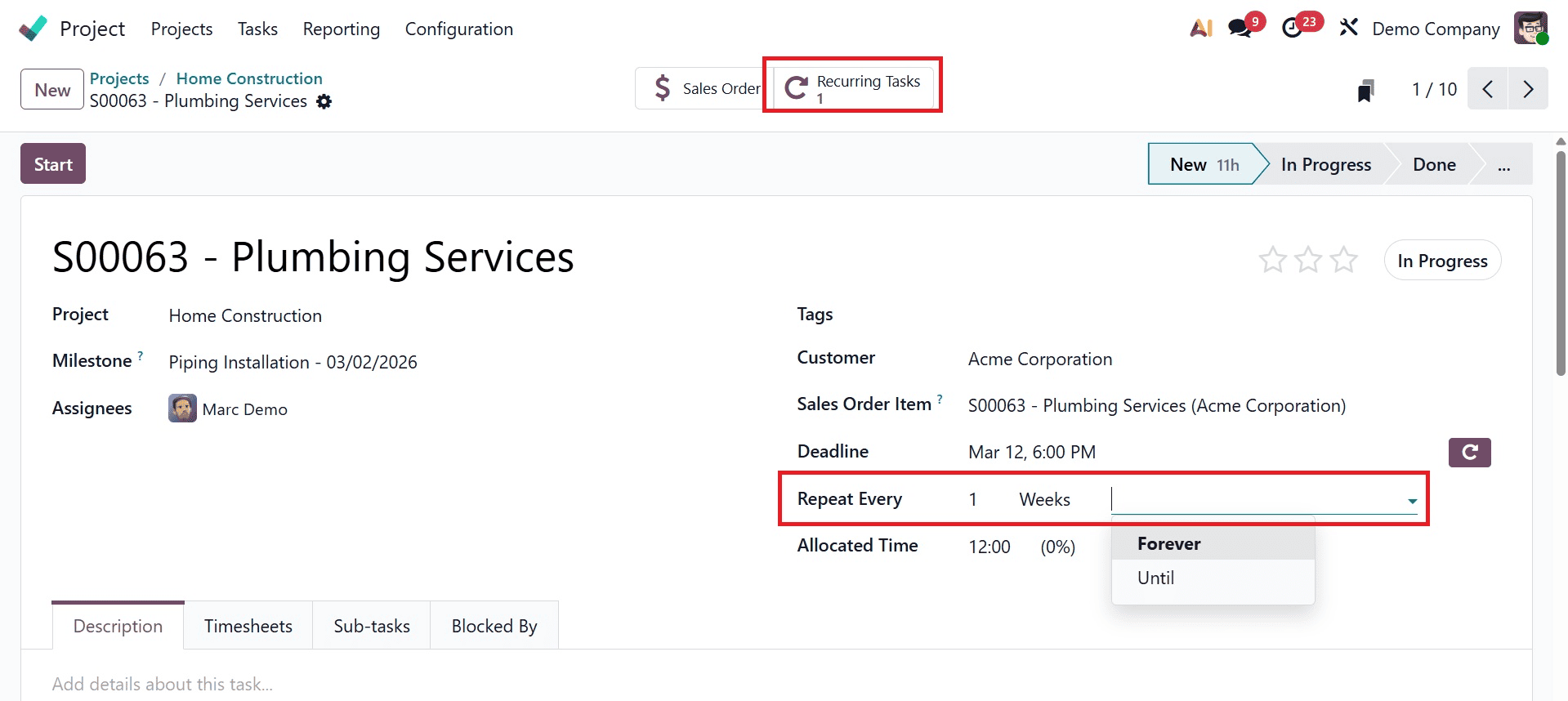The width and height of the screenshot is (1568, 701).
Task: Open the Recurring Tasks smart button
Action: pyautogui.click(x=853, y=88)
